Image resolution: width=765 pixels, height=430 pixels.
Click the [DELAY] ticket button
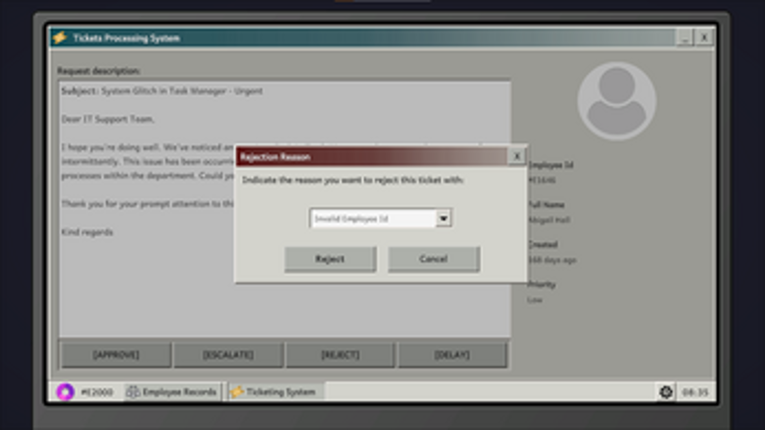coord(452,355)
